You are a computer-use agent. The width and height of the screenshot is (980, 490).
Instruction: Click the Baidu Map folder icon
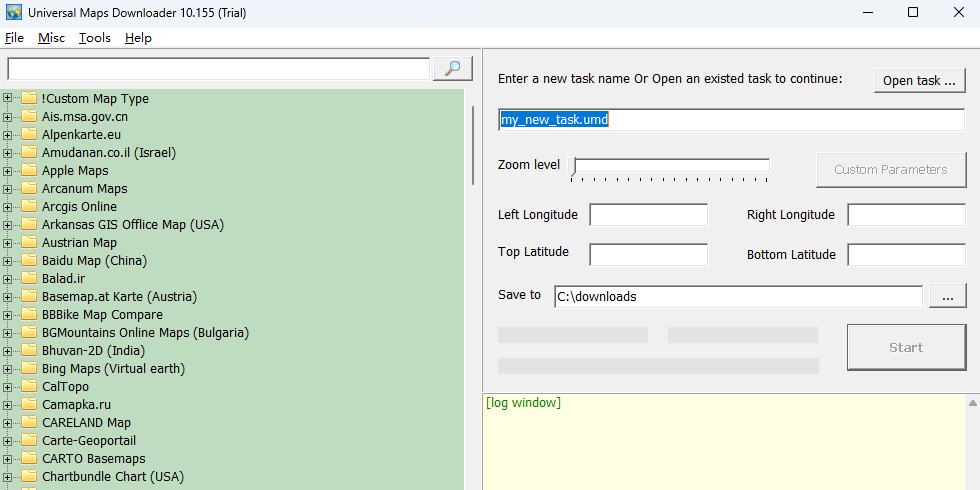coord(29,260)
